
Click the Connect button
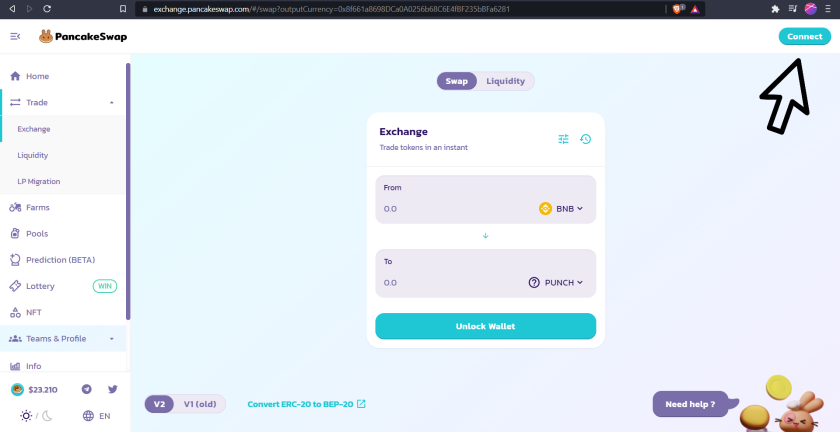[x=805, y=36]
